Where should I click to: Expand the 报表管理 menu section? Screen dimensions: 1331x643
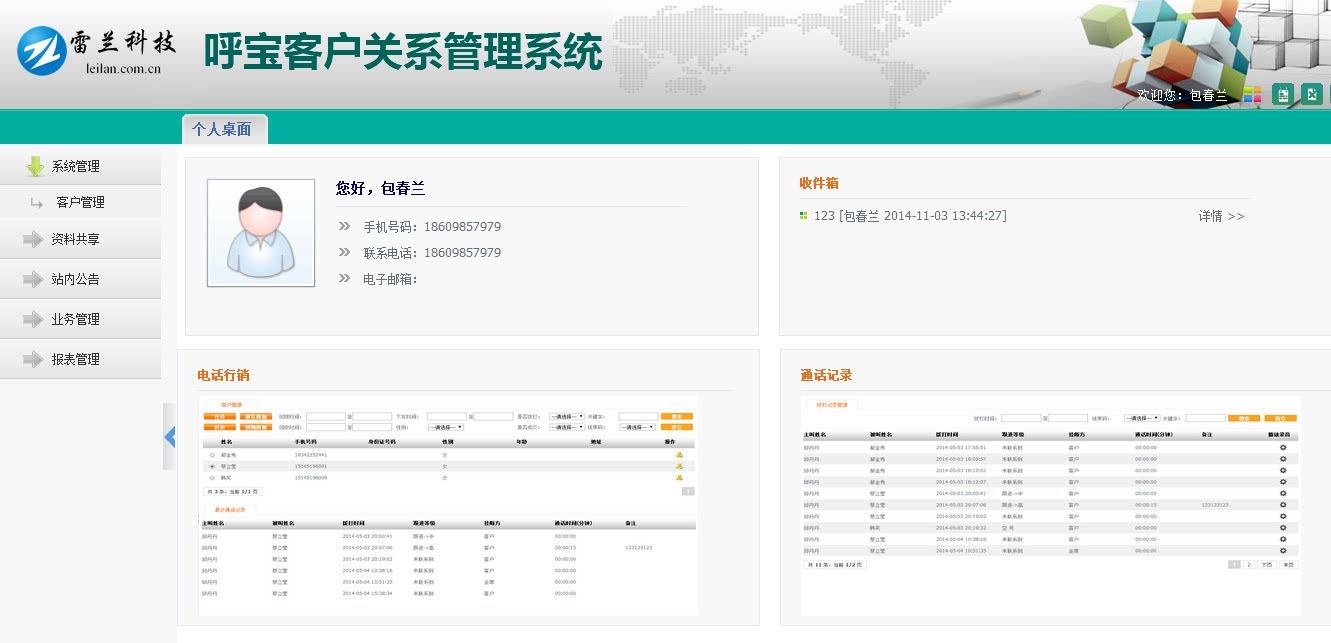coord(76,360)
